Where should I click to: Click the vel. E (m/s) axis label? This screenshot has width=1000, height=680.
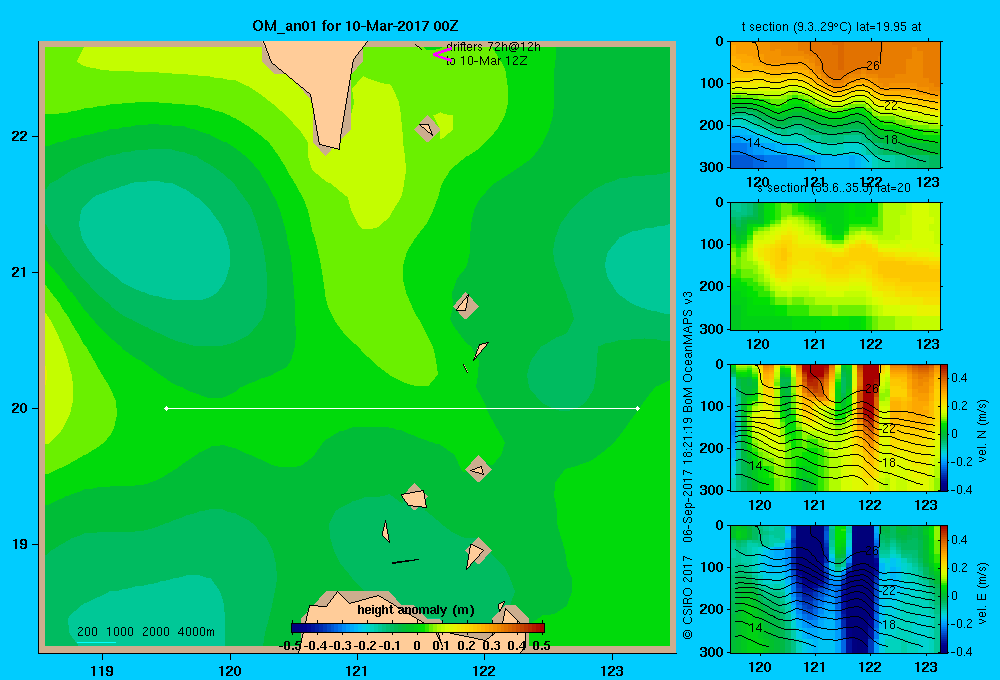pyautogui.click(x=983, y=593)
